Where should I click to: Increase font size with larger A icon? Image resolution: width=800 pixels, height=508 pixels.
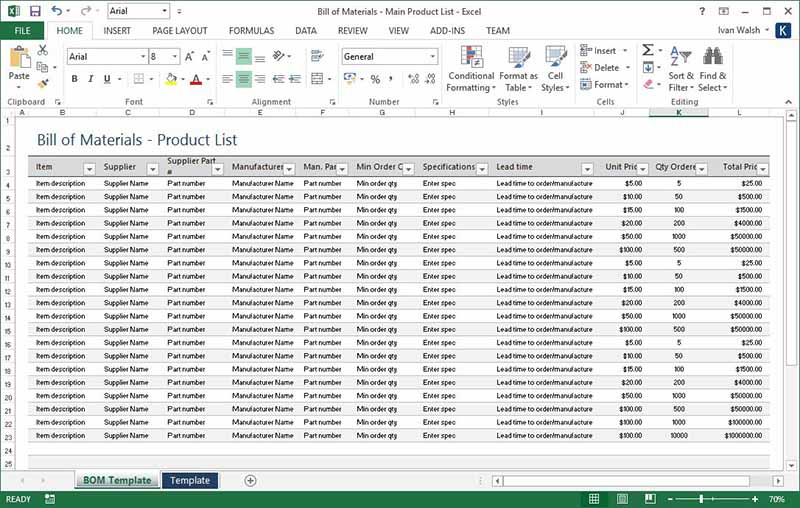[x=189, y=57]
